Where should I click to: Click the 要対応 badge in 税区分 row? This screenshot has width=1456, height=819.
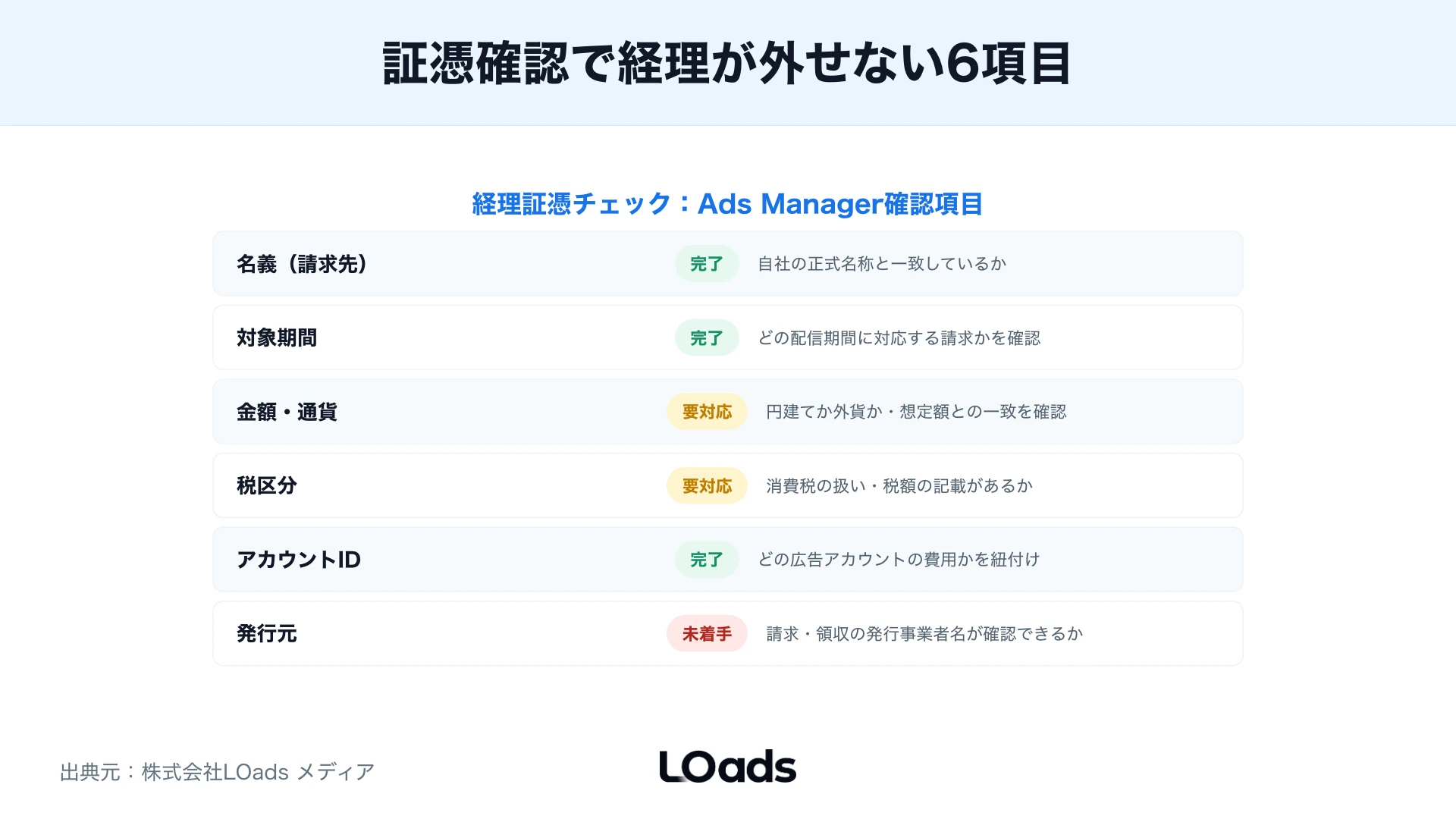click(707, 485)
